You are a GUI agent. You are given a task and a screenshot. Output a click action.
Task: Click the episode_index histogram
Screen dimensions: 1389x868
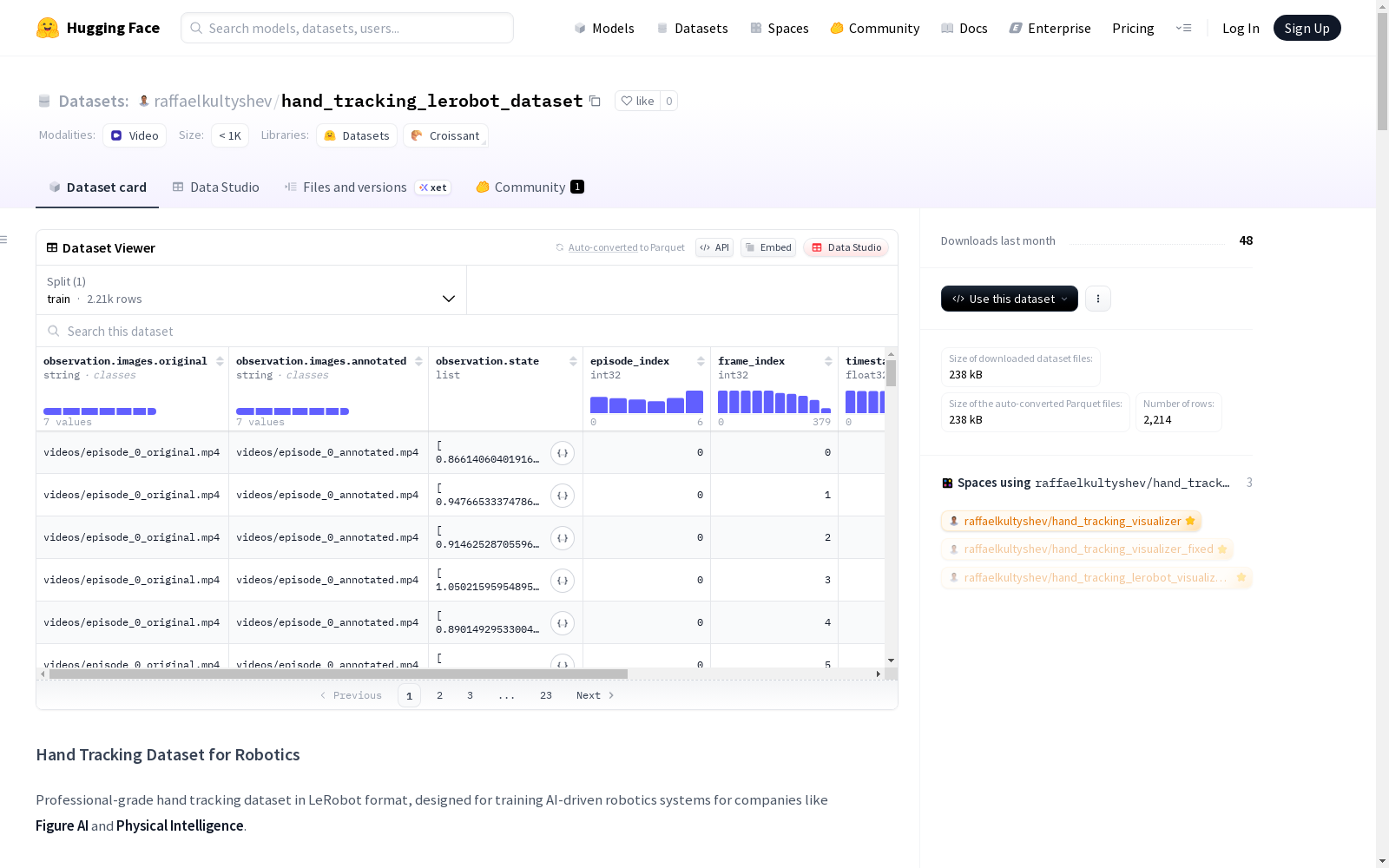coord(647,402)
